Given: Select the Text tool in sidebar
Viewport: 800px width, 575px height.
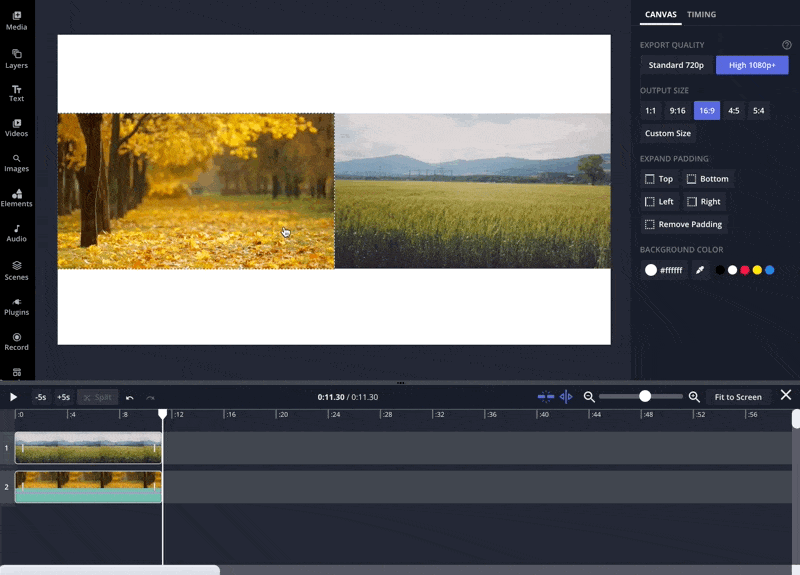Looking at the screenshot, I should point(17,93).
